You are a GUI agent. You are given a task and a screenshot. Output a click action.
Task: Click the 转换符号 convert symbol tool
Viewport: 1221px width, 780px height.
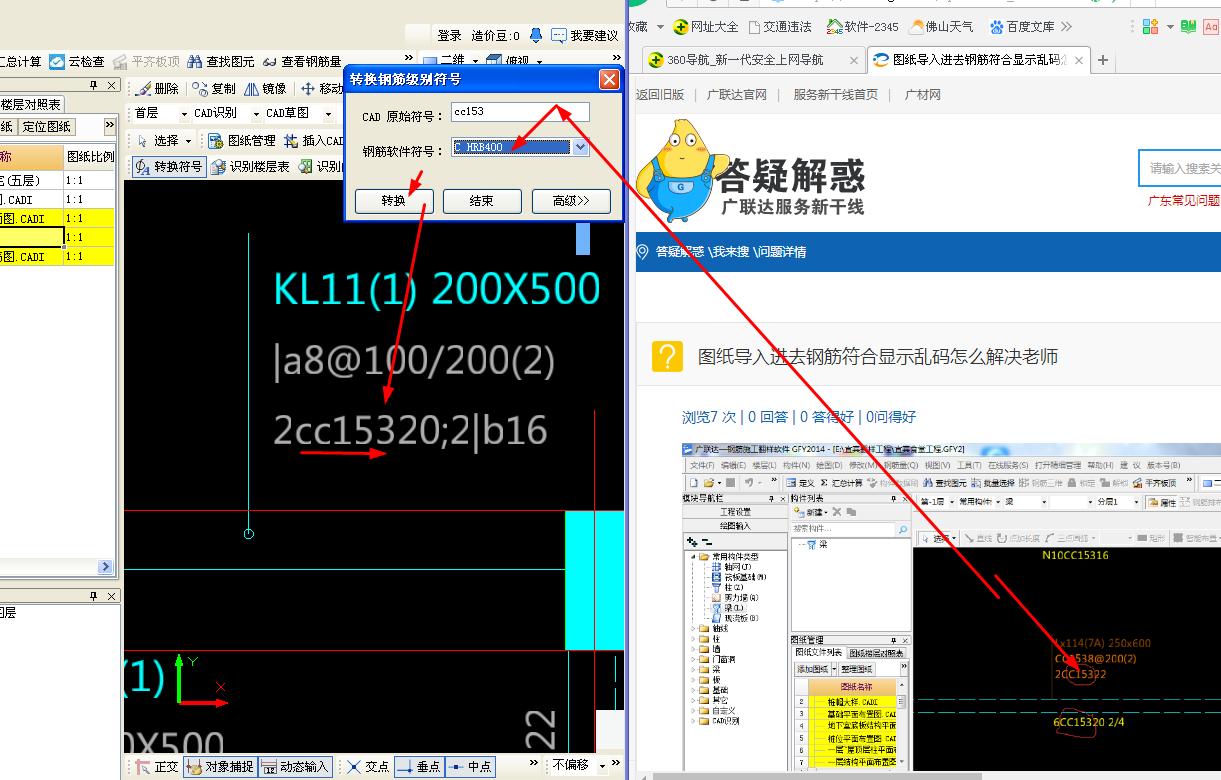point(168,167)
